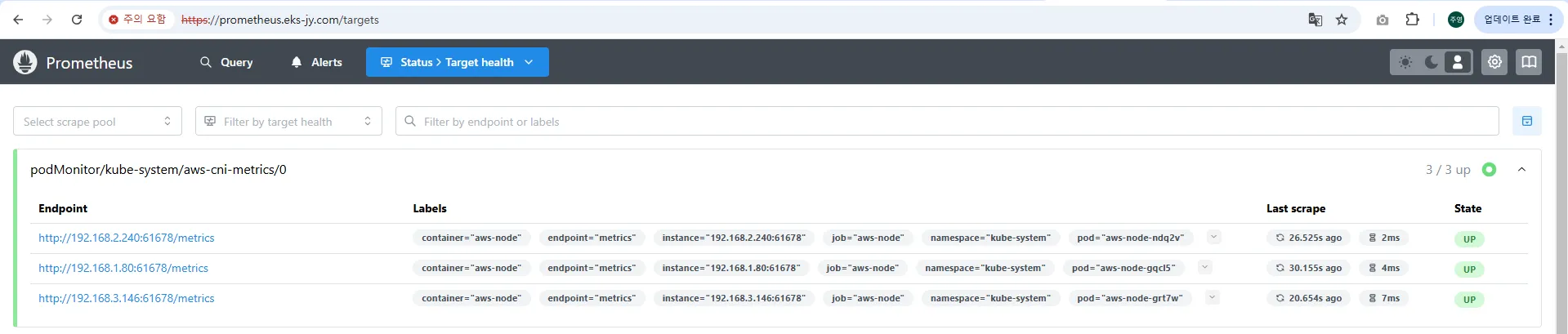1568x334 pixels.
Task: Open Chrome three-dot menu
Action: click(x=1551, y=20)
